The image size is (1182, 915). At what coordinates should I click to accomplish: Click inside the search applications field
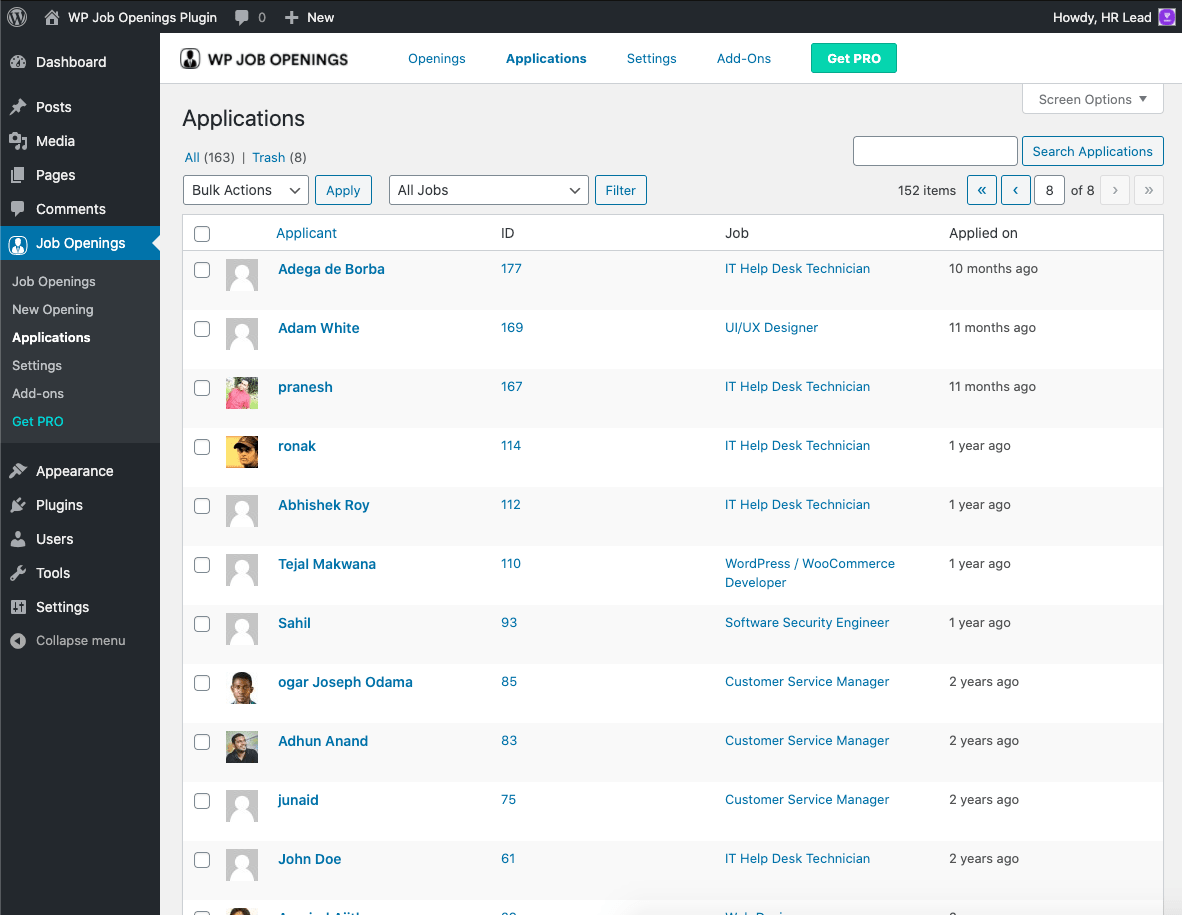click(x=935, y=151)
